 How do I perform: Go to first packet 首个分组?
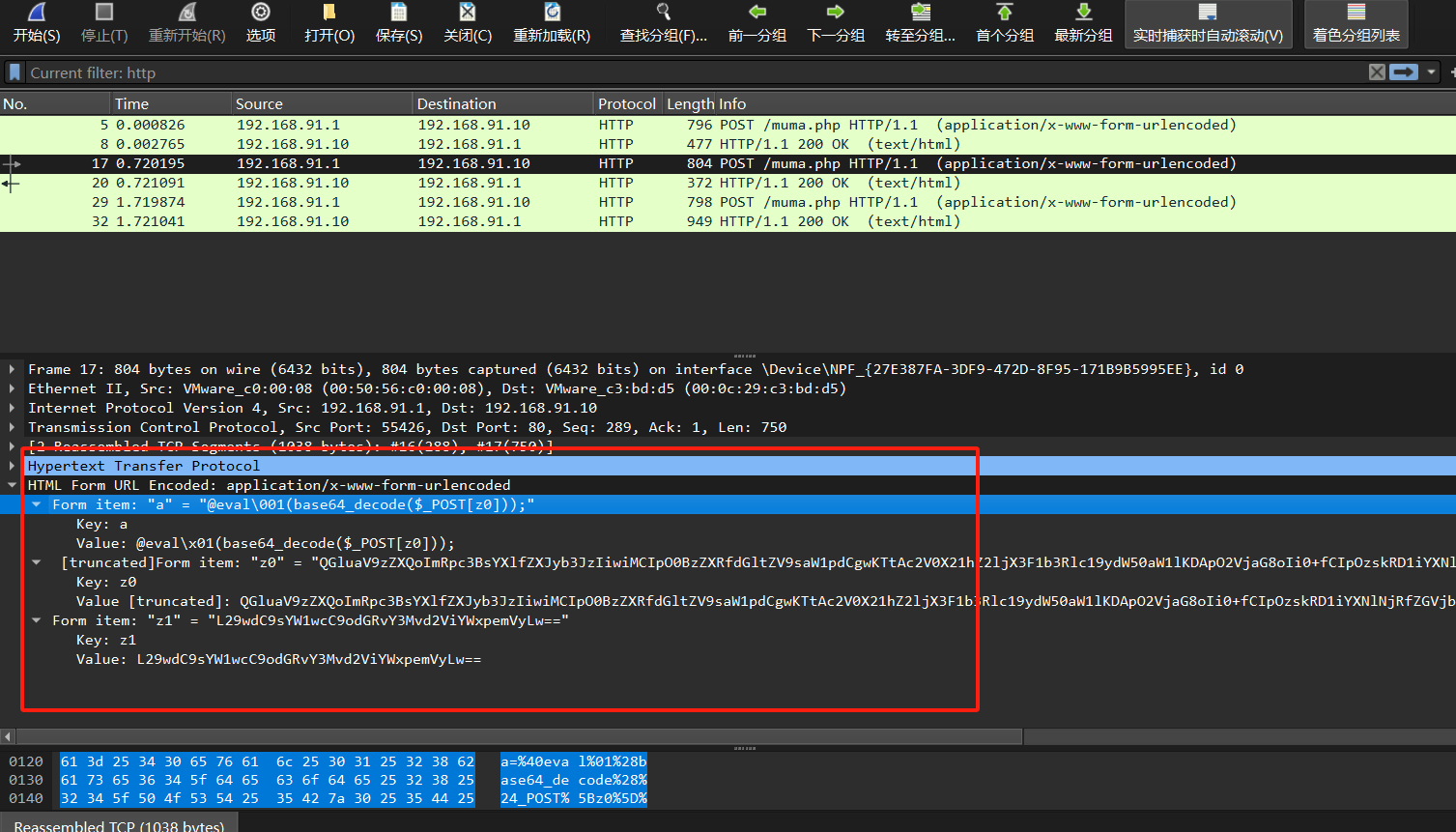(x=1005, y=23)
